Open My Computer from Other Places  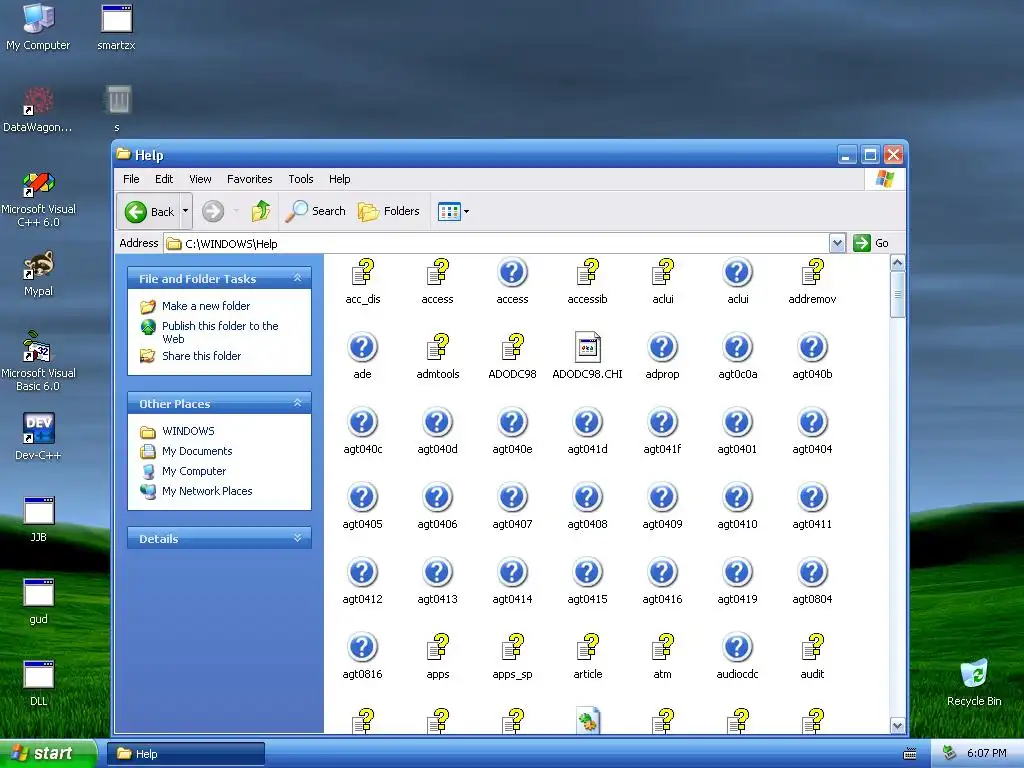click(x=194, y=472)
